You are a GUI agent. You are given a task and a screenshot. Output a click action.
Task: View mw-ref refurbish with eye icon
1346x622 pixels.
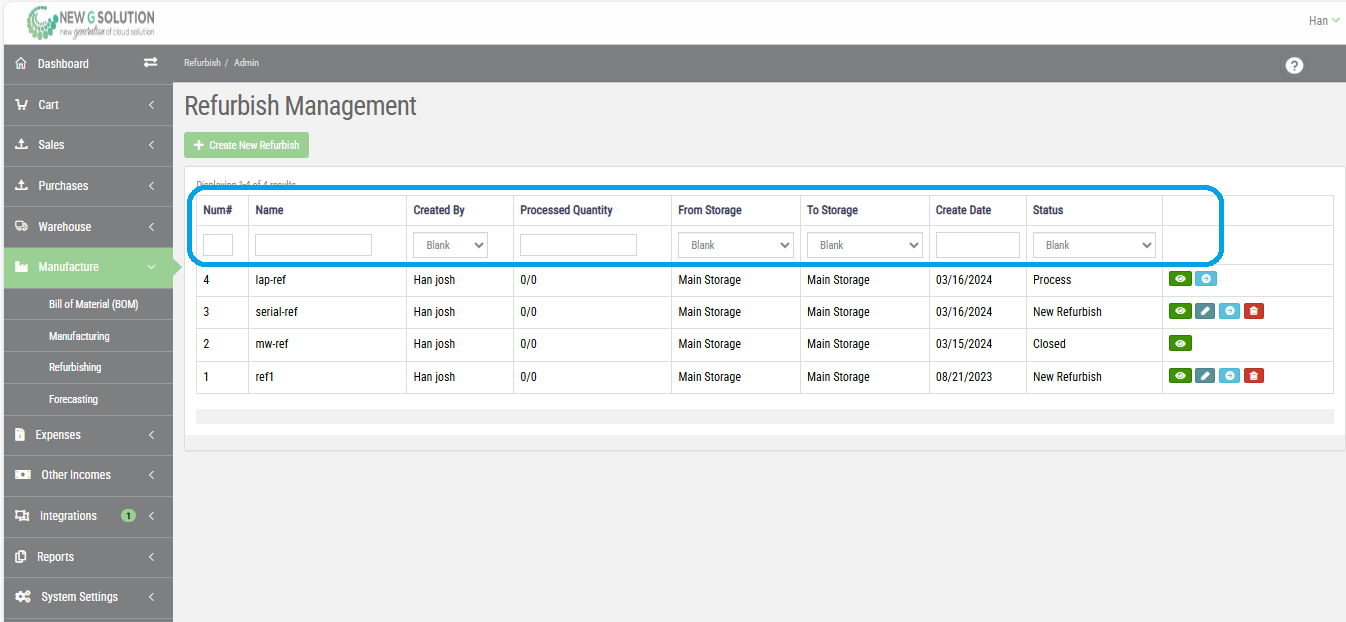pyautogui.click(x=1180, y=343)
